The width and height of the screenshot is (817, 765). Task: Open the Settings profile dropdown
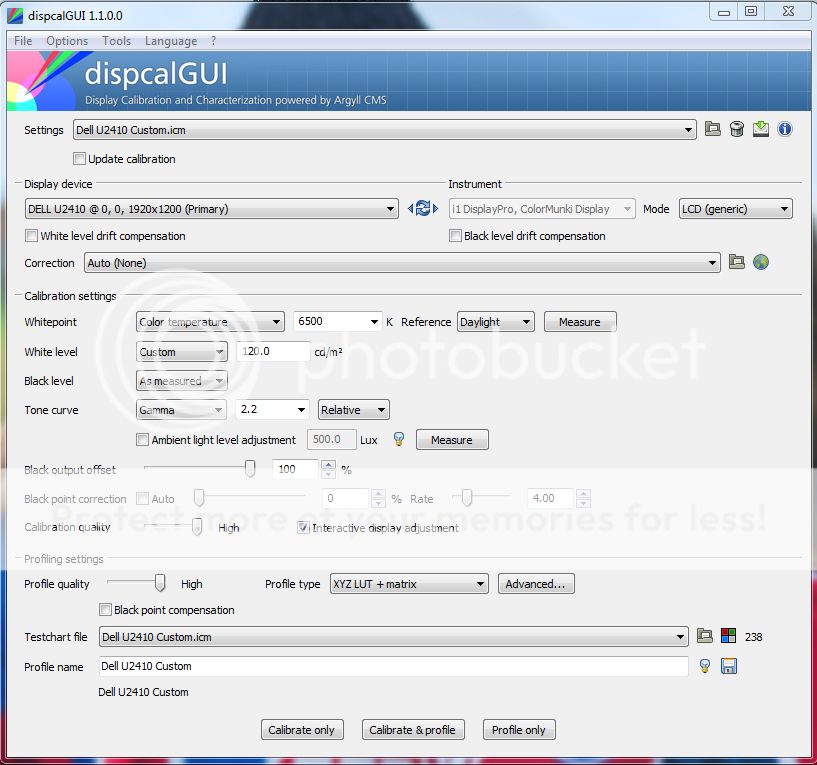coord(385,130)
